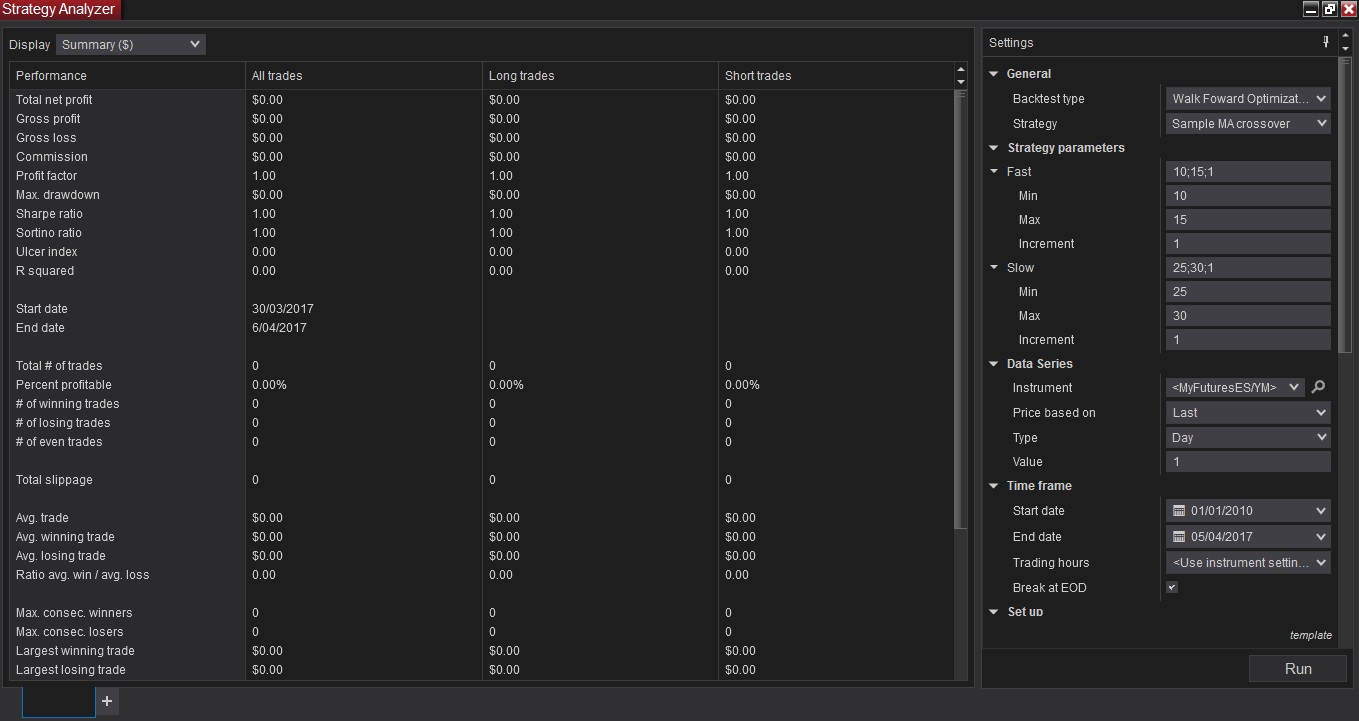Viewport: 1359px width, 721px height.
Task: Maximize the Strategy Analyzer window
Action: pyautogui.click(x=1330, y=9)
